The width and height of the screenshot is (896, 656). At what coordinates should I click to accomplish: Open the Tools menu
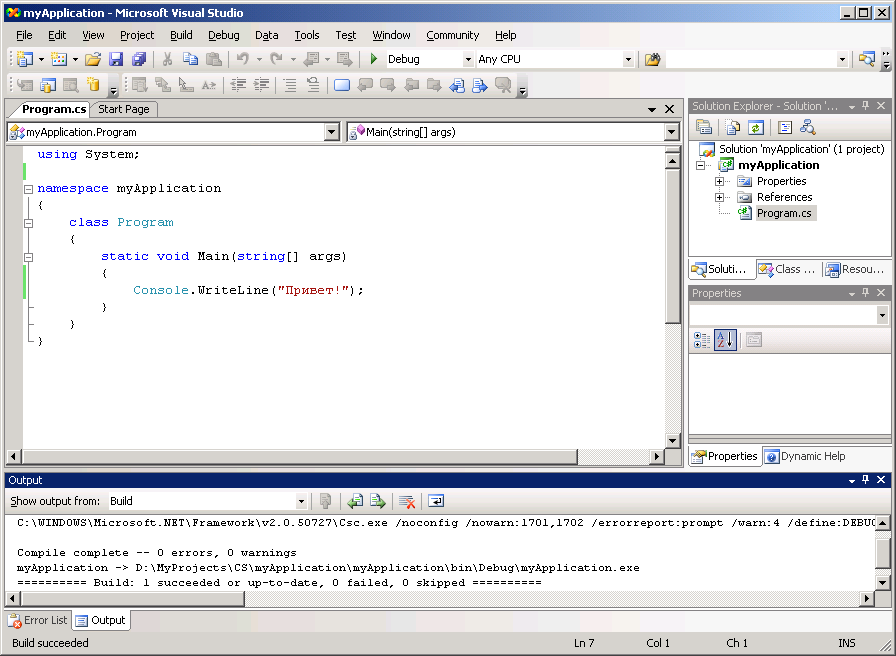307,35
